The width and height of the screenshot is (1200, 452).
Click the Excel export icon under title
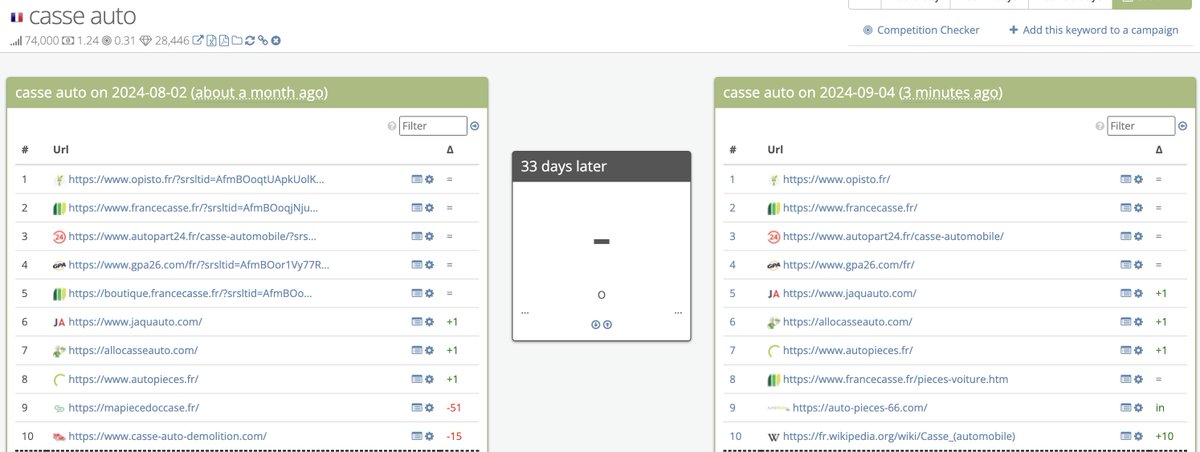(211, 40)
